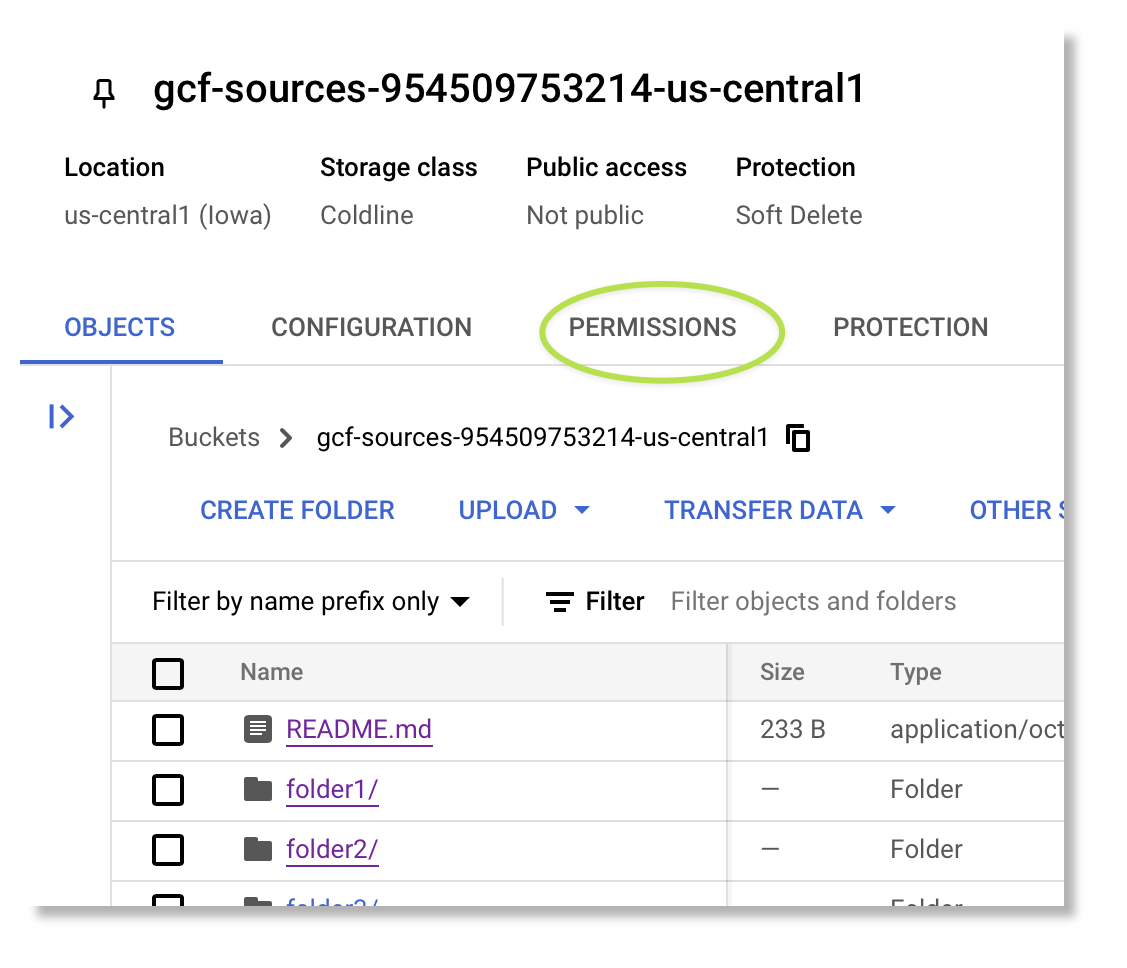Click the CREATE FOLDER button
The width and height of the screenshot is (1127, 968).
297,510
